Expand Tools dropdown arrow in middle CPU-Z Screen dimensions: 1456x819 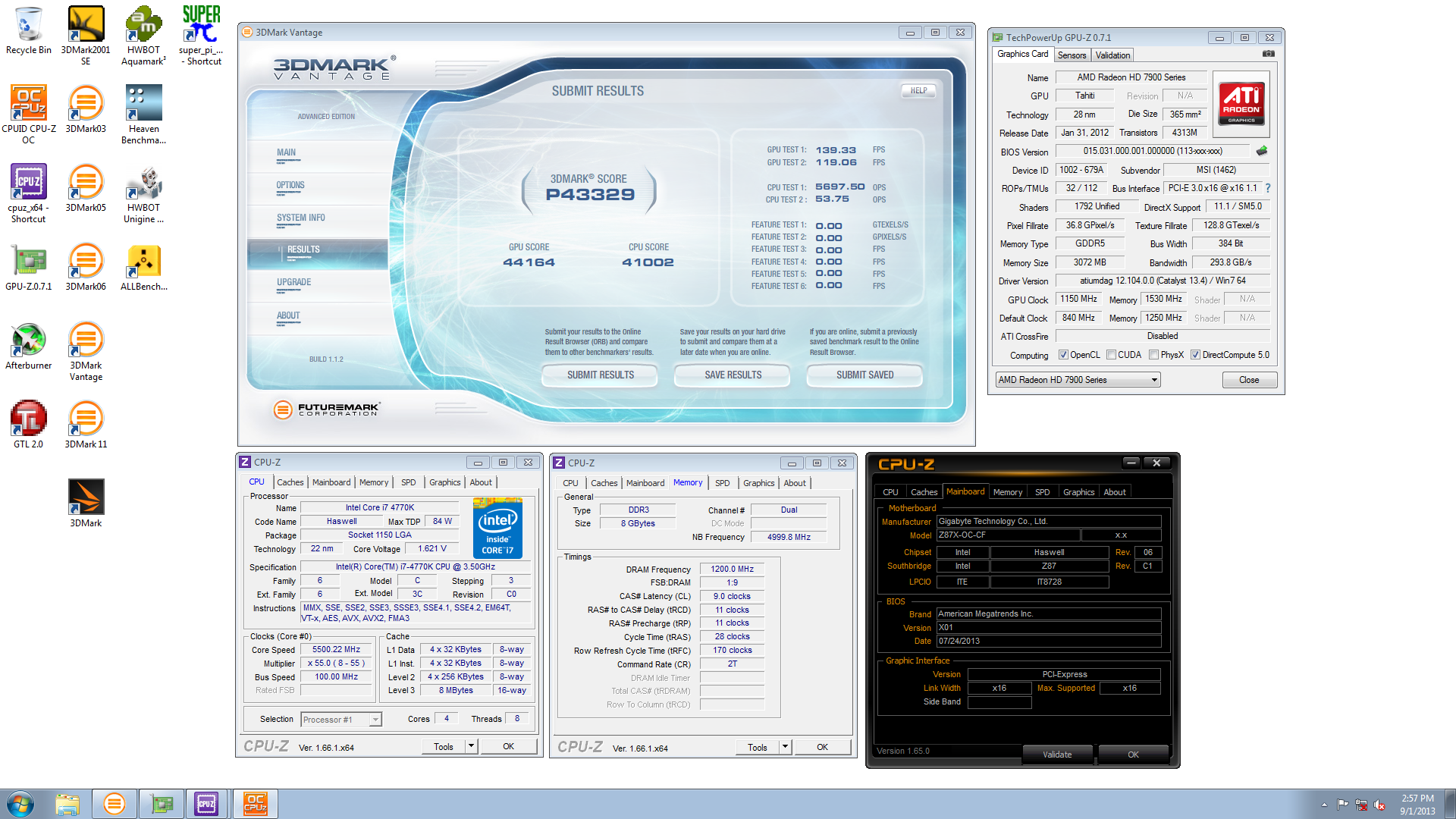click(x=785, y=747)
